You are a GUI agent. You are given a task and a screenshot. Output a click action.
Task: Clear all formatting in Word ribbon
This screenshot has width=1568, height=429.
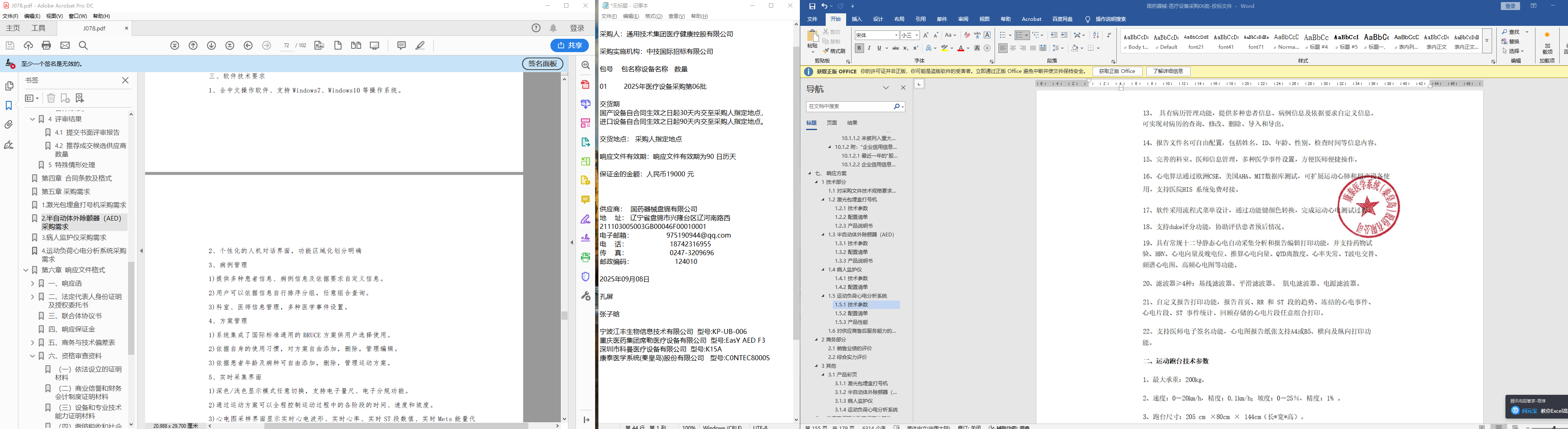click(x=967, y=35)
